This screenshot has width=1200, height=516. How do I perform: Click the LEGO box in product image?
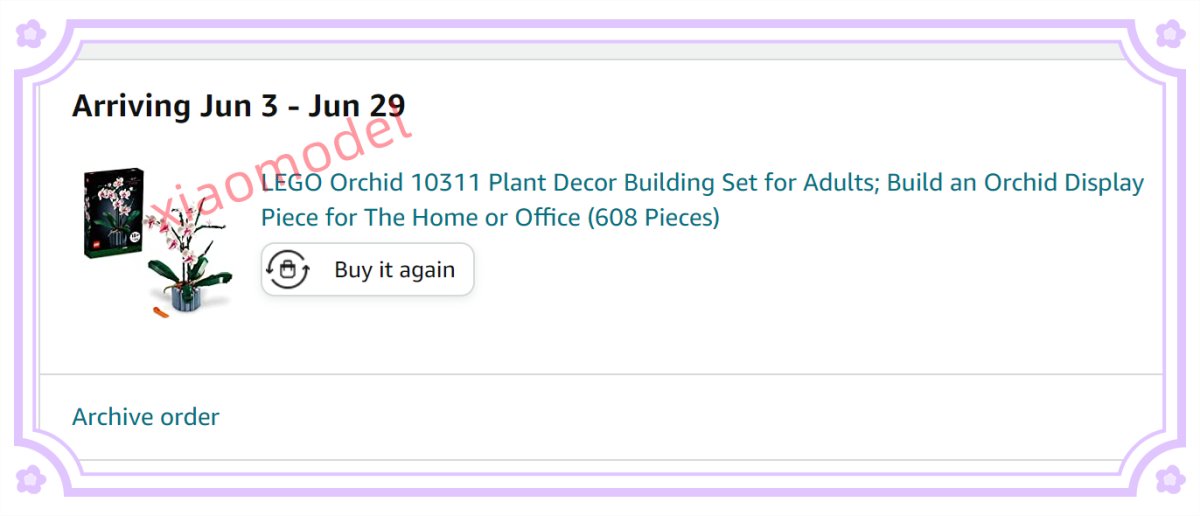tap(114, 213)
